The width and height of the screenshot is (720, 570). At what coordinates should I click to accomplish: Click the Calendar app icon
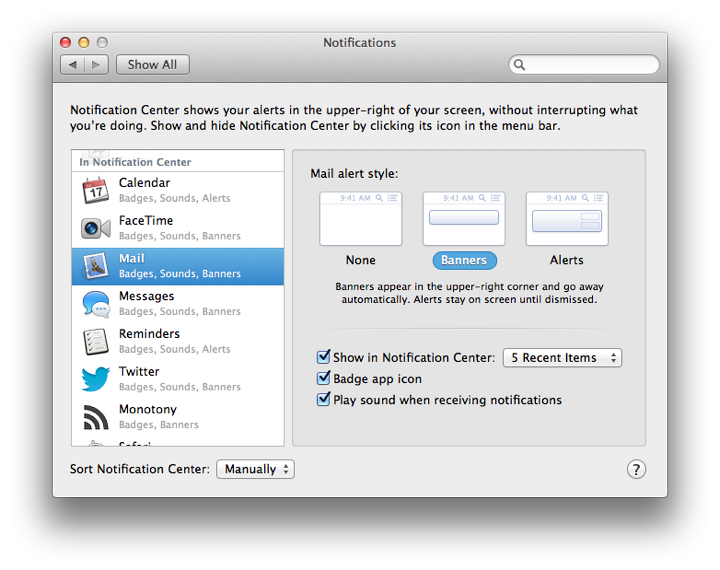pos(96,190)
